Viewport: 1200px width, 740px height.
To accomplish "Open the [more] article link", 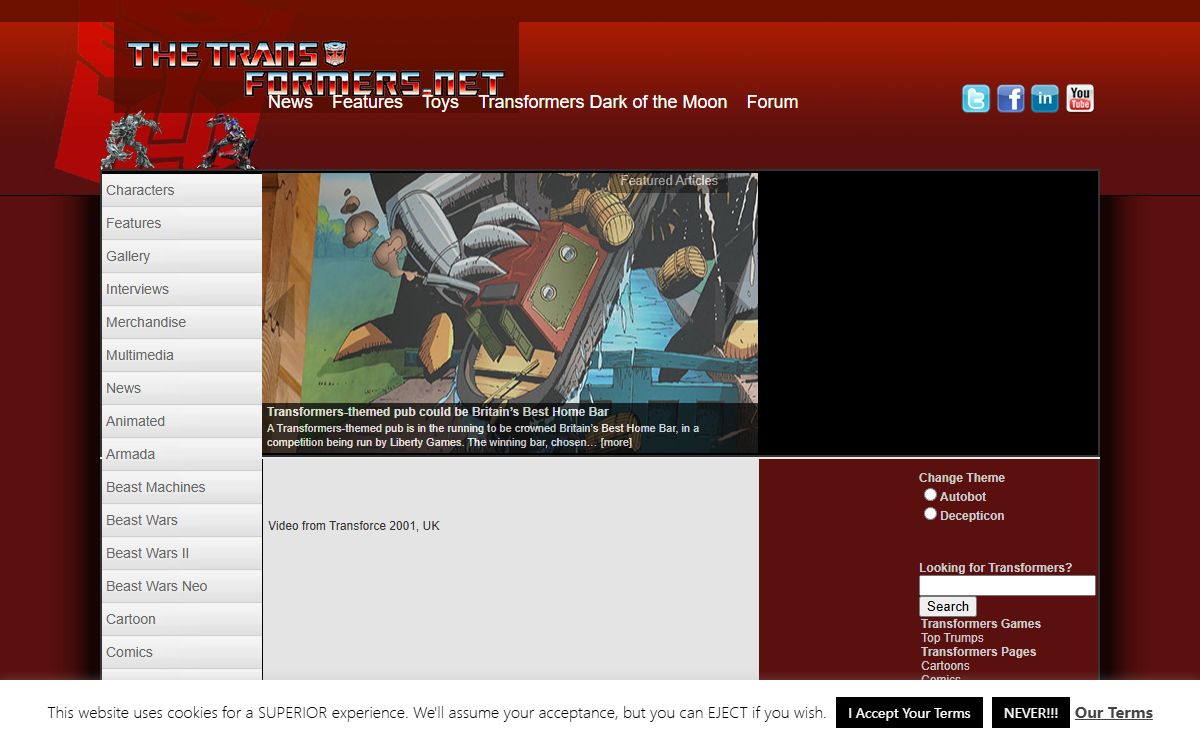I will point(616,442).
